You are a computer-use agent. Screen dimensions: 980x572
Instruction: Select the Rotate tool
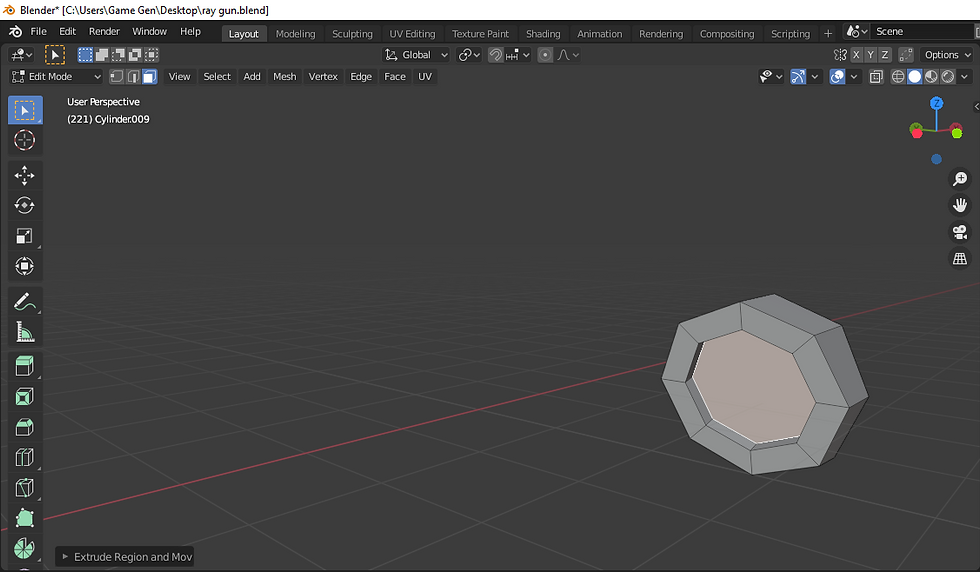tap(25, 205)
